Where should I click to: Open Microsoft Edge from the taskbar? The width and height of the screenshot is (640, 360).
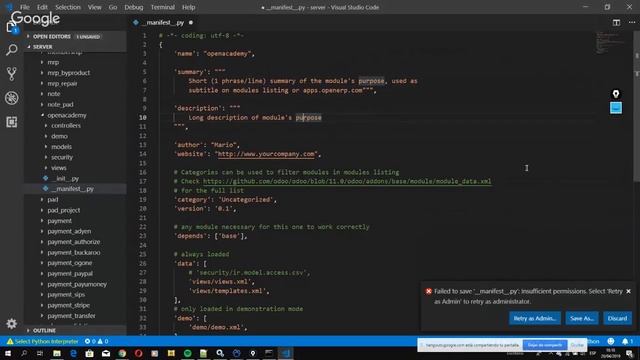pos(73,353)
